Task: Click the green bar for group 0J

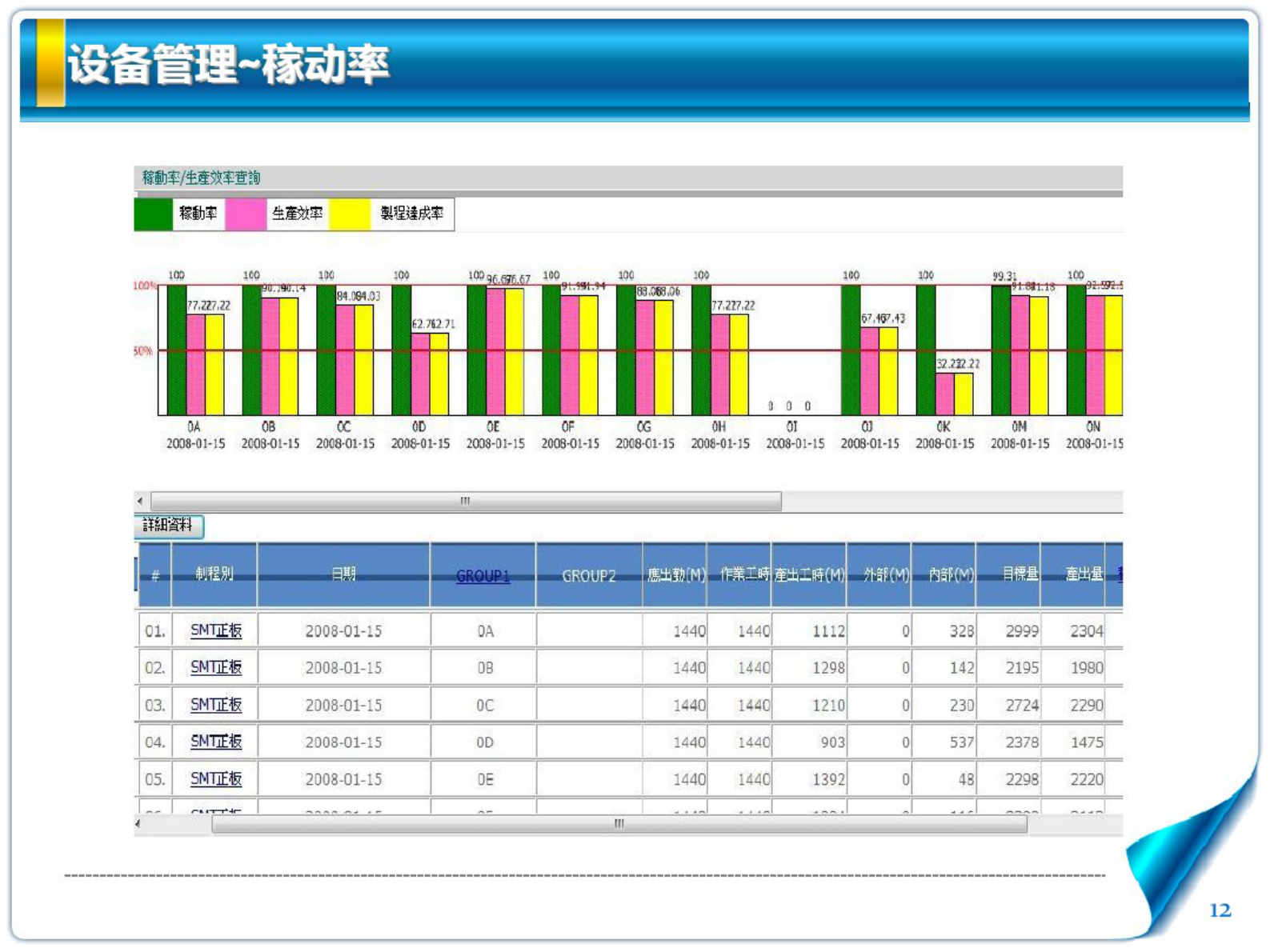Action: 851,350
